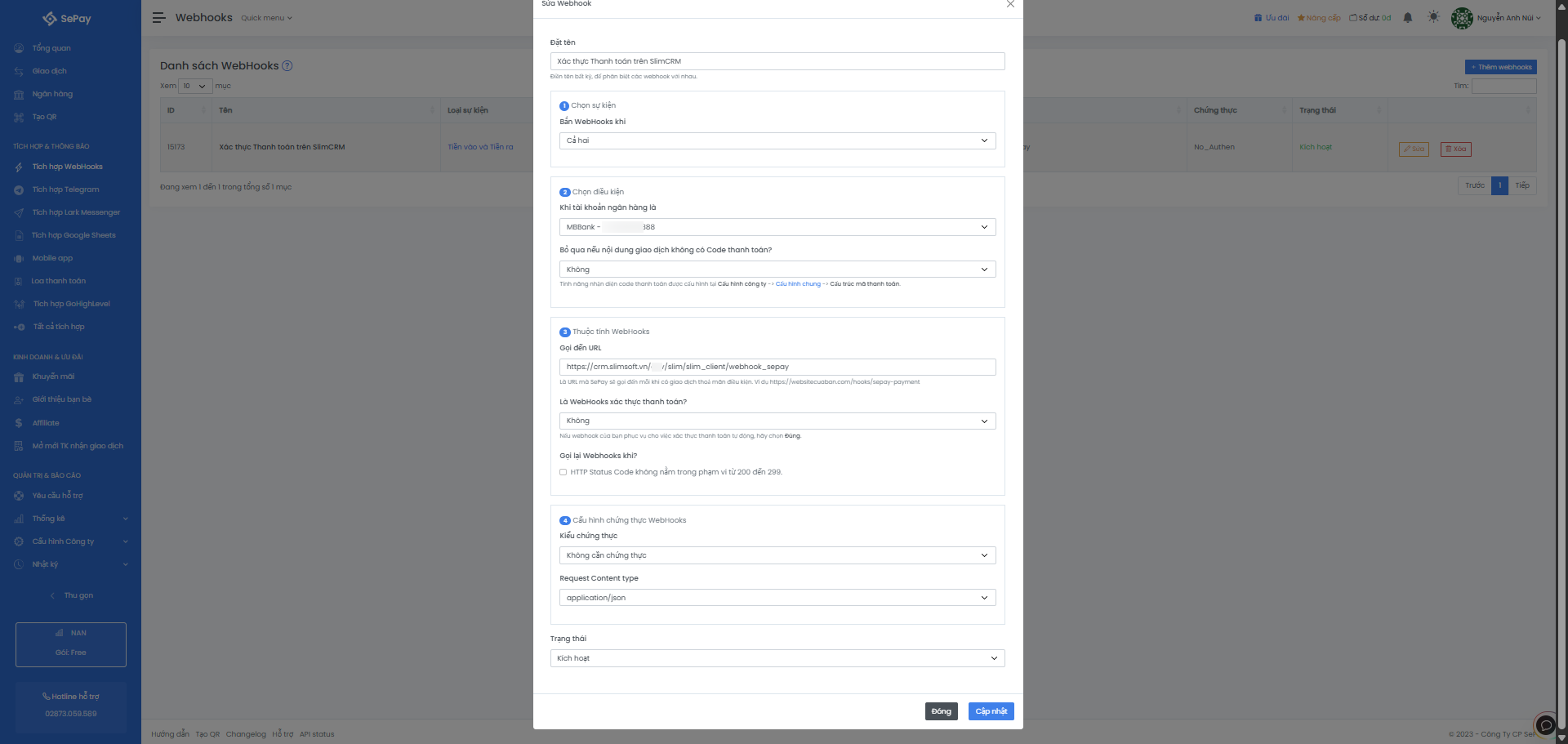Click the Gọi đến URL input field

point(777,367)
